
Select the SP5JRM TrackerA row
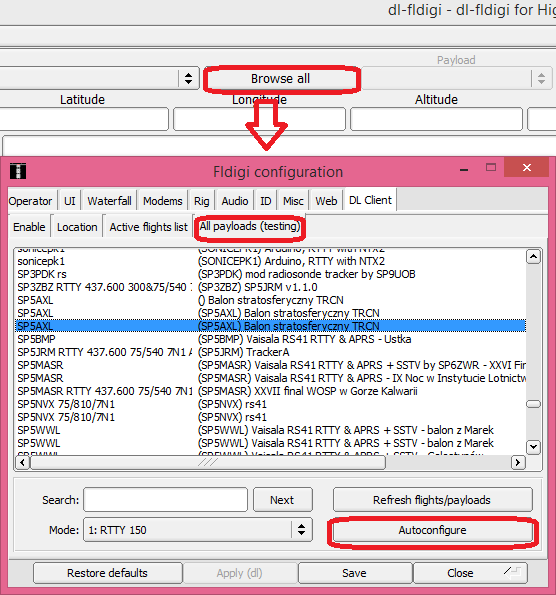click(270, 352)
